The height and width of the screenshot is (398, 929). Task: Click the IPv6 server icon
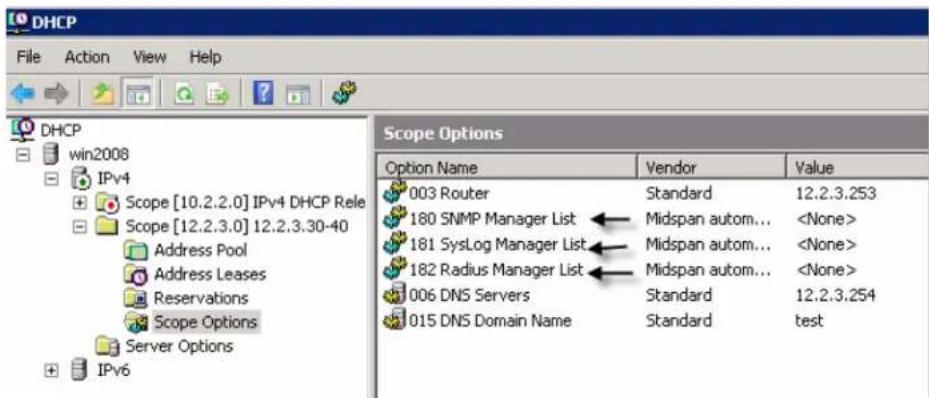coord(80,370)
